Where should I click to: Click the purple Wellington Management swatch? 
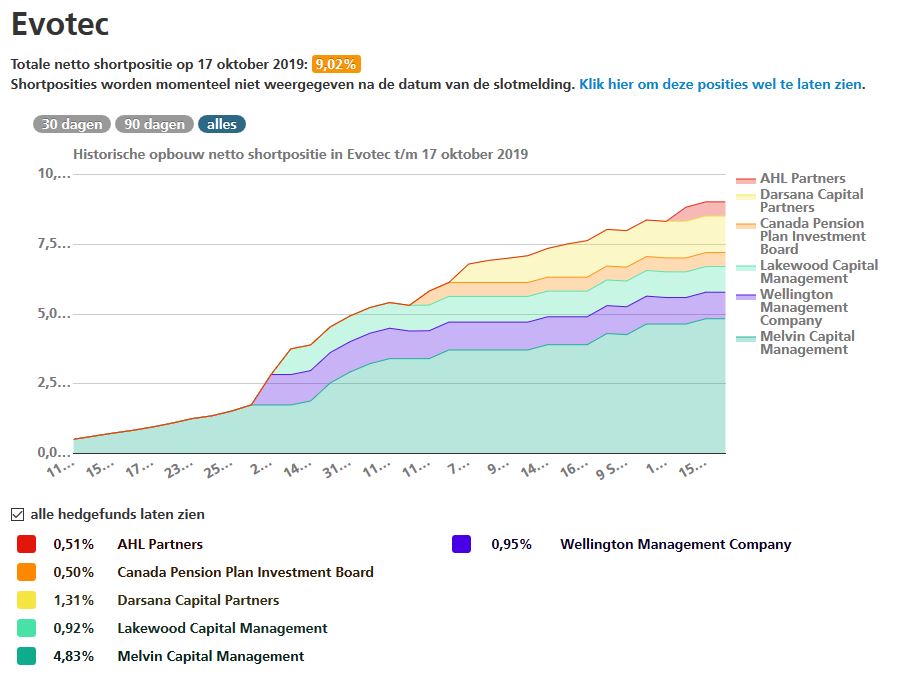461,544
